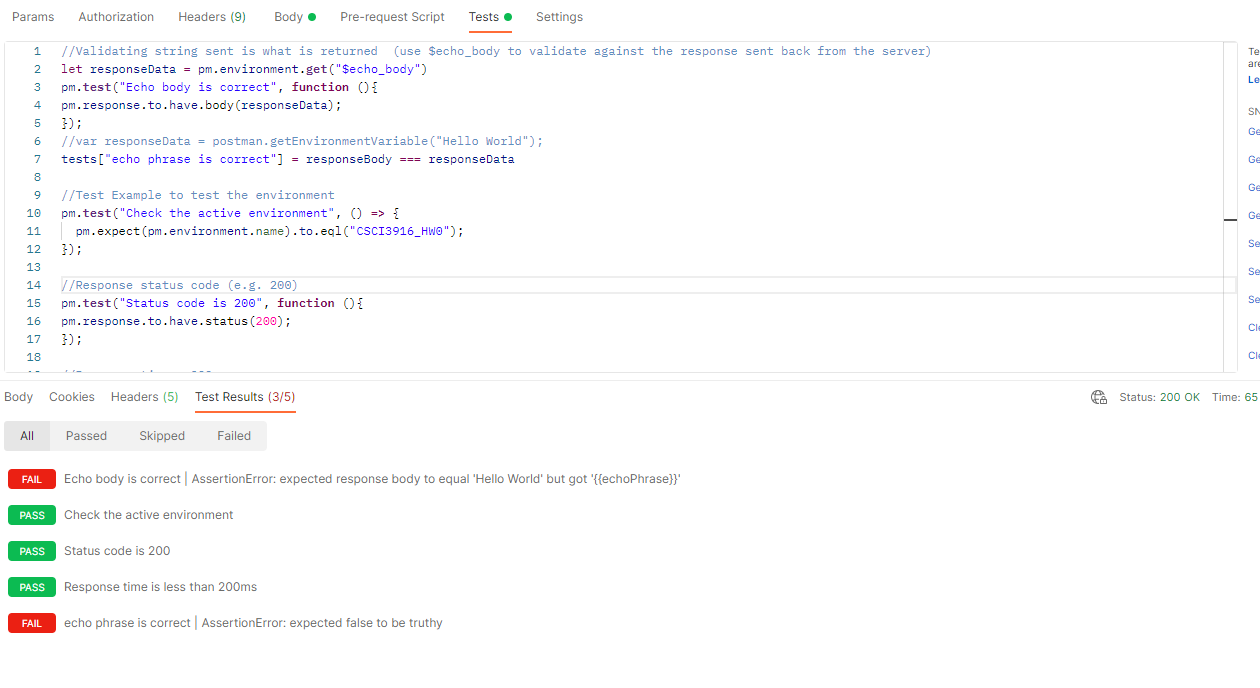Click line number 10 in the script editor
This screenshot has height=688, width=1260.
(33, 212)
